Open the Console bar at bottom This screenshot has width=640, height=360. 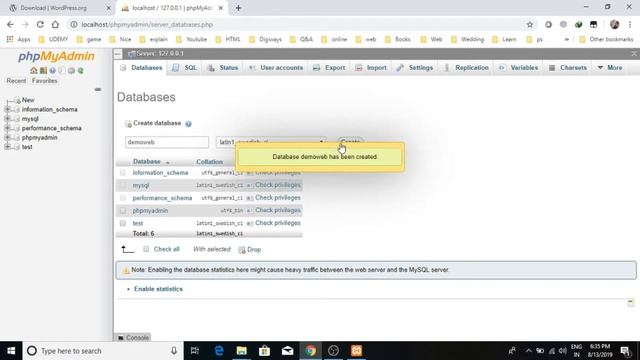point(133,338)
